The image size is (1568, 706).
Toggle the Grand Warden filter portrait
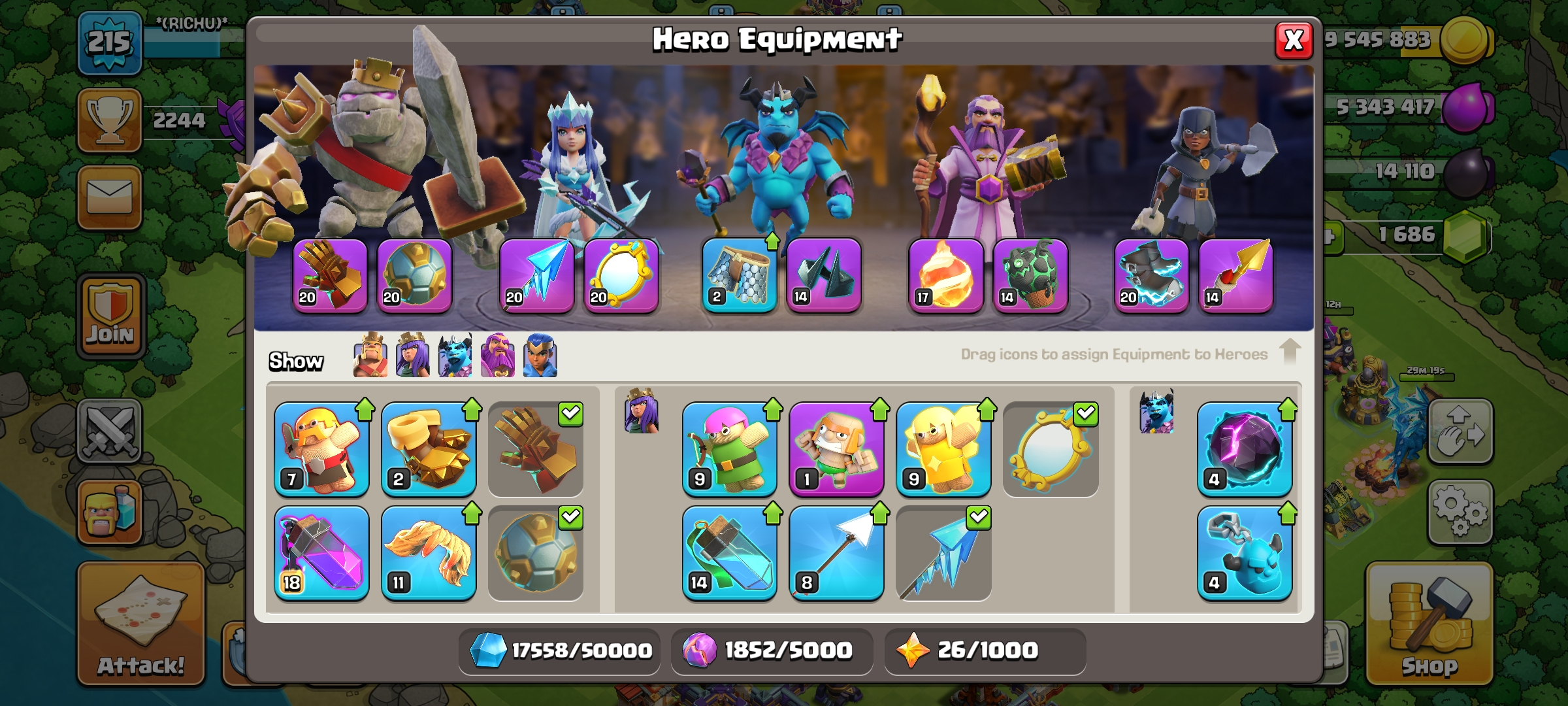click(x=498, y=355)
